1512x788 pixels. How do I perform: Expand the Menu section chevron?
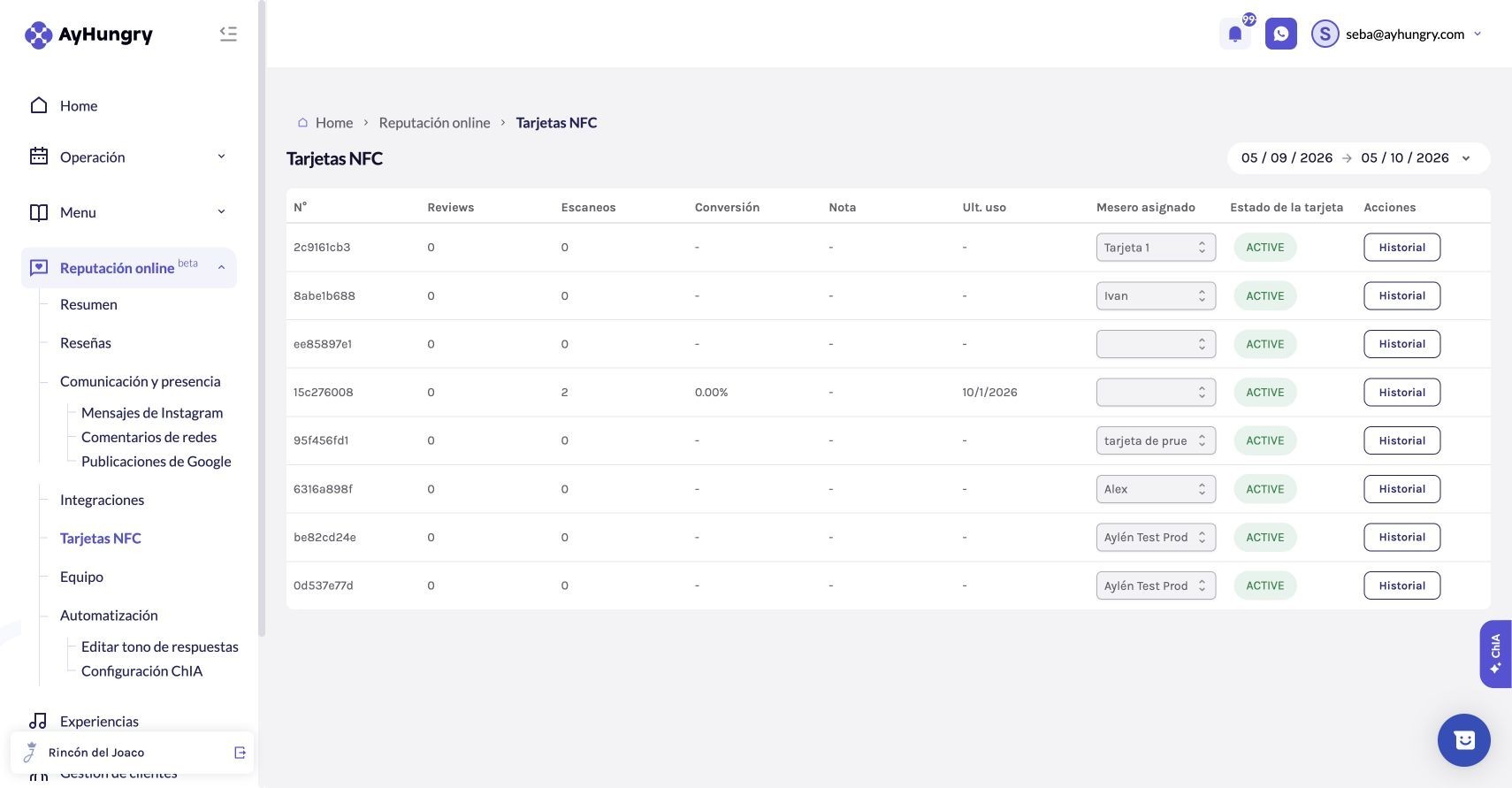point(221,212)
